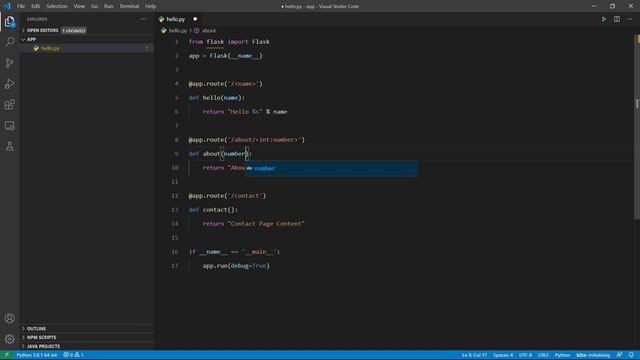The width and height of the screenshot is (640, 360).
Task: Open the Extensions view
Action: 9,104
